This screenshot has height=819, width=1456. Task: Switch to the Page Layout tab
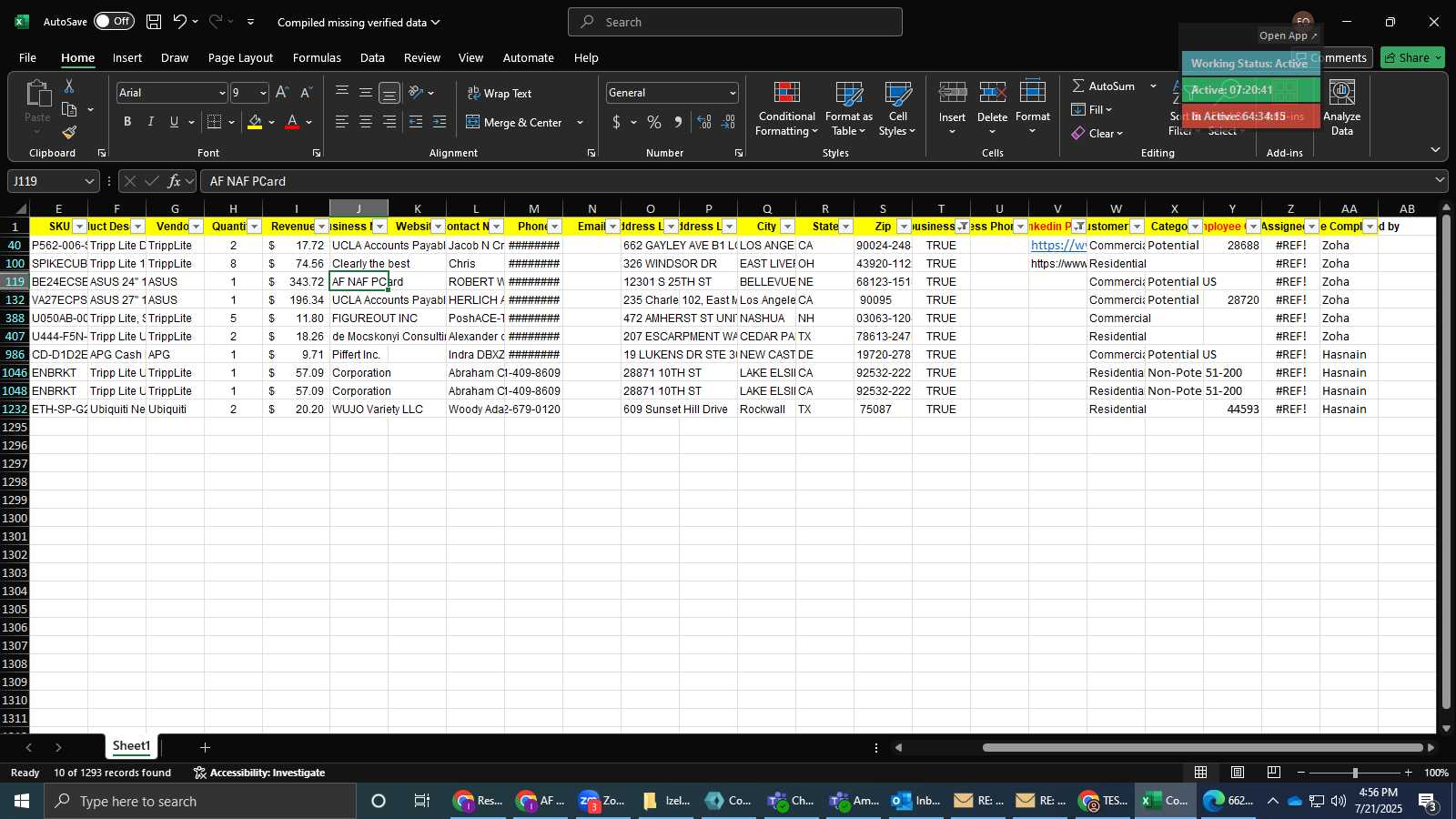tap(240, 57)
